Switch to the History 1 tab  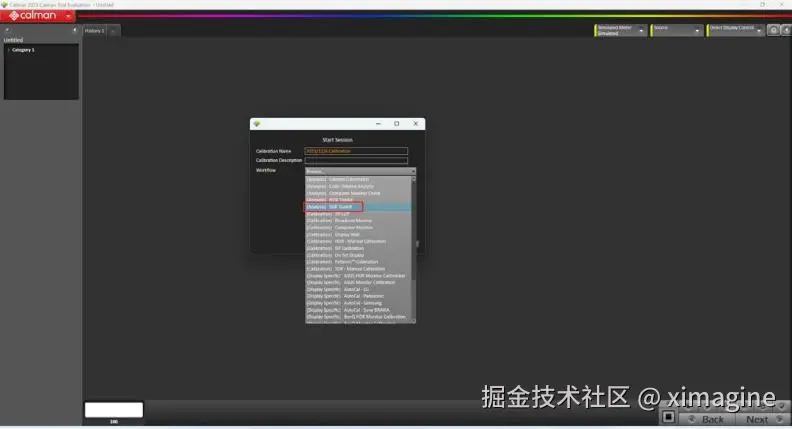[x=94, y=31]
